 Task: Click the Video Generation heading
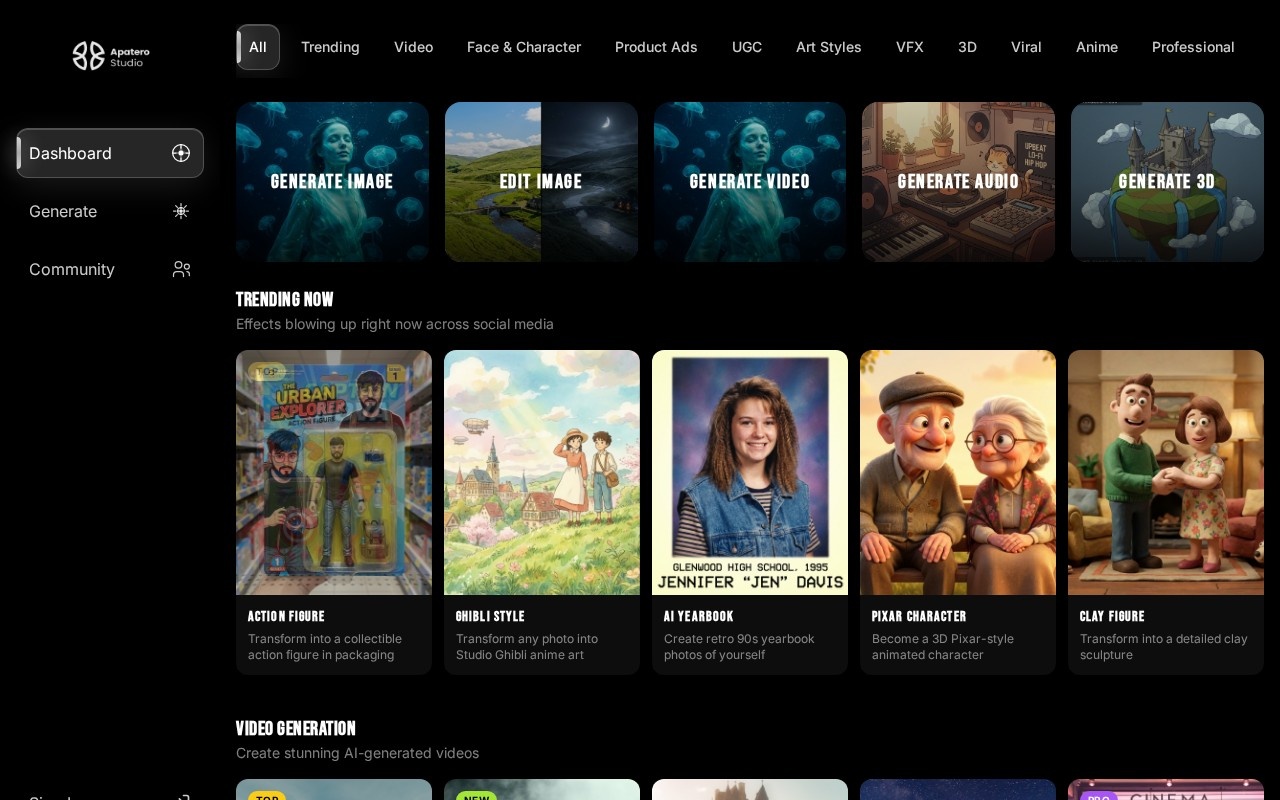(x=296, y=728)
